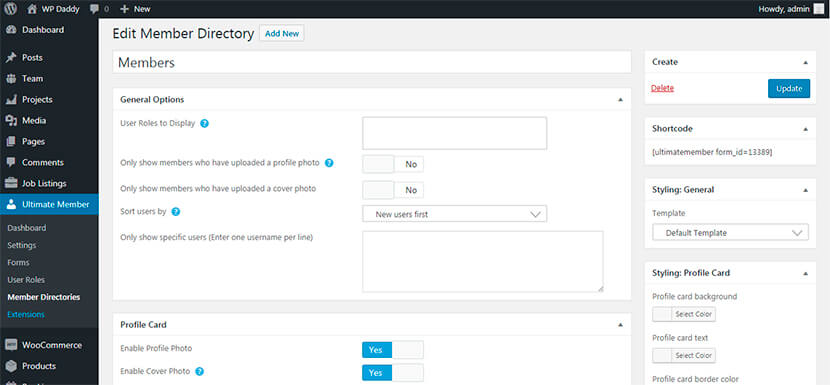Click the Projects chart icon in sidebar
This screenshot has width=830, height=385.
tap(11, 100)
